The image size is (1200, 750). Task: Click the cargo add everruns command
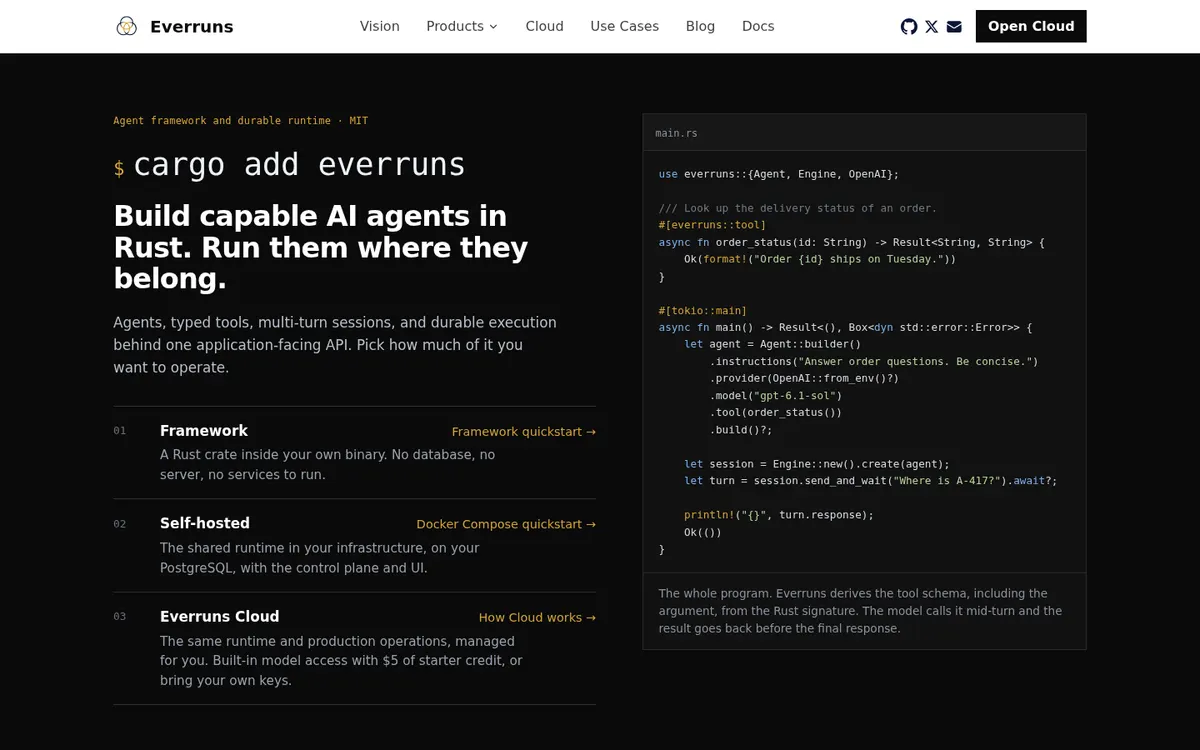coord(300,164)
